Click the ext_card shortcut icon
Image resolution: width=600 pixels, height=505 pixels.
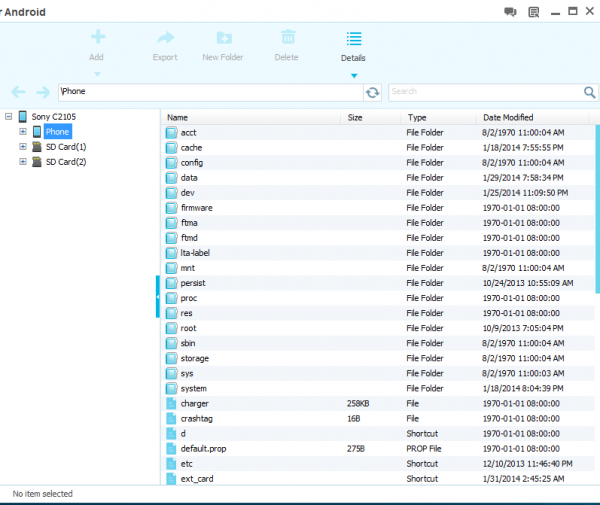(171, 479)
